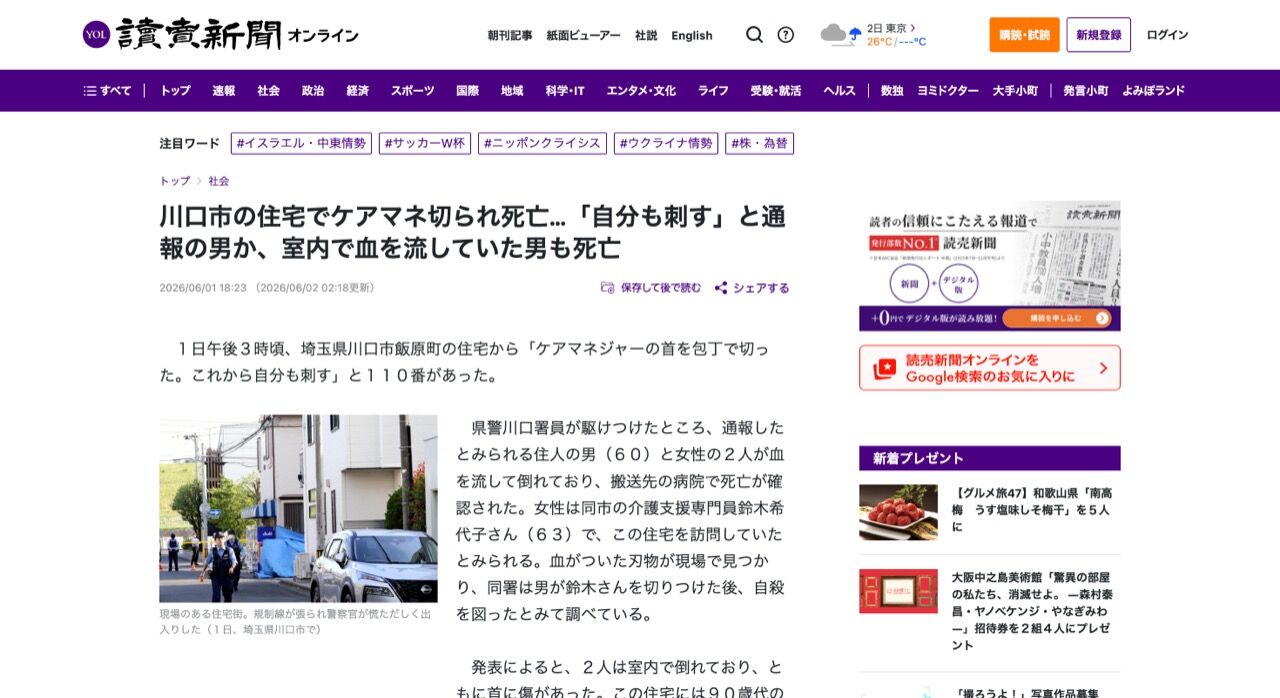Open the すべて hamburger menu

107,91
